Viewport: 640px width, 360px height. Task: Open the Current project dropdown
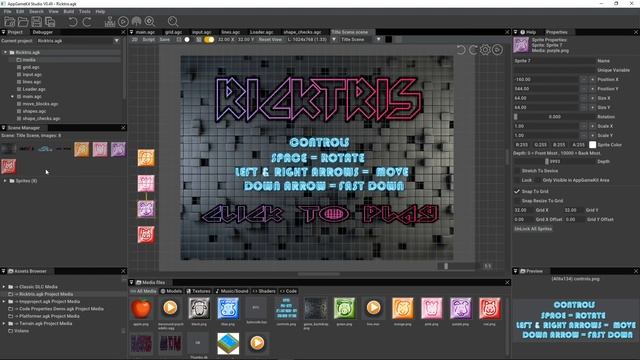[x=117, y=41]
